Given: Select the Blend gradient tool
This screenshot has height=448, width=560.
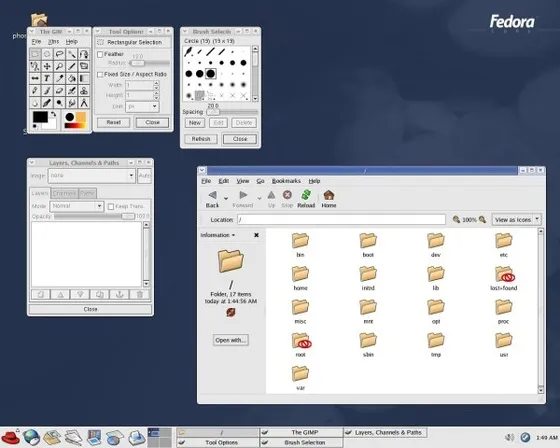Looking at the screenshot, I should point(84,78).
